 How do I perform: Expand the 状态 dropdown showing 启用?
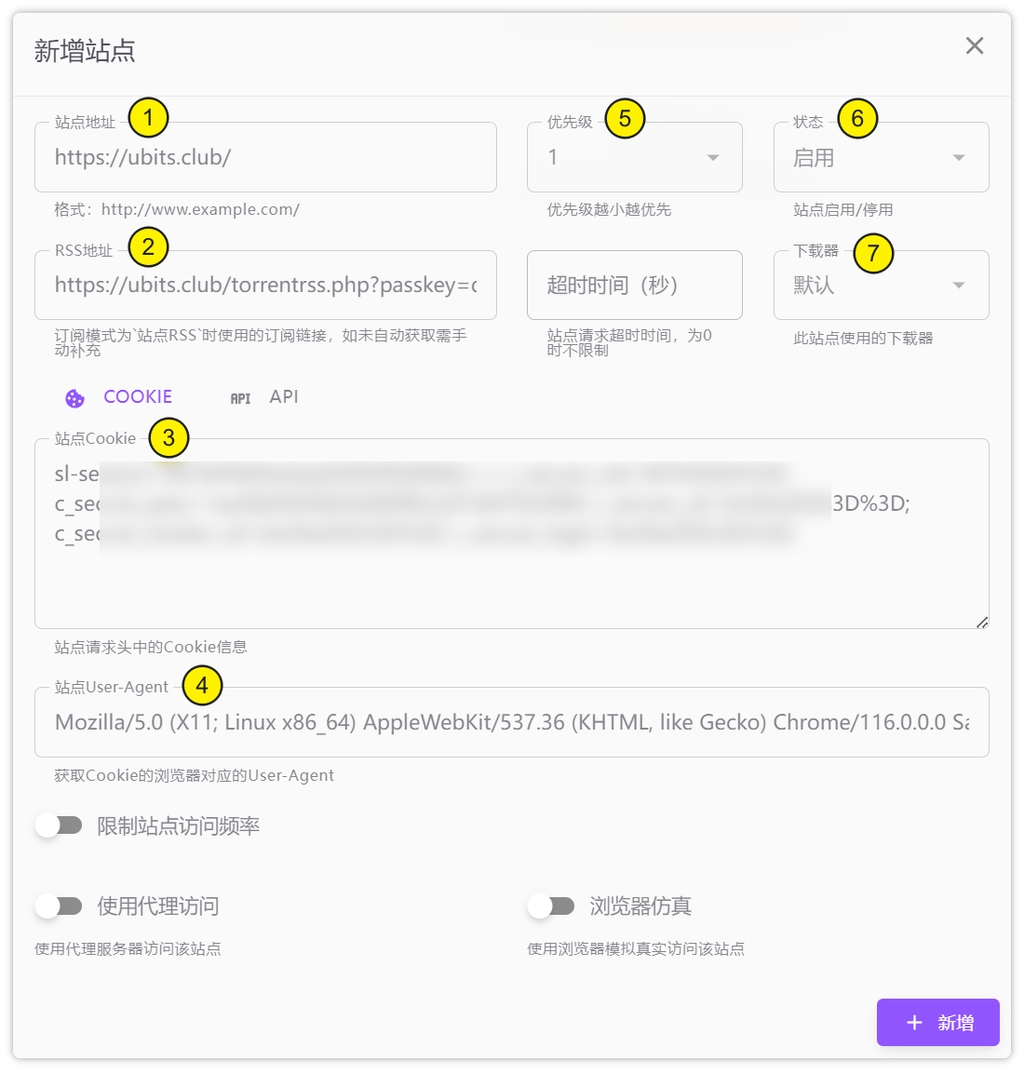pos(881,158)
